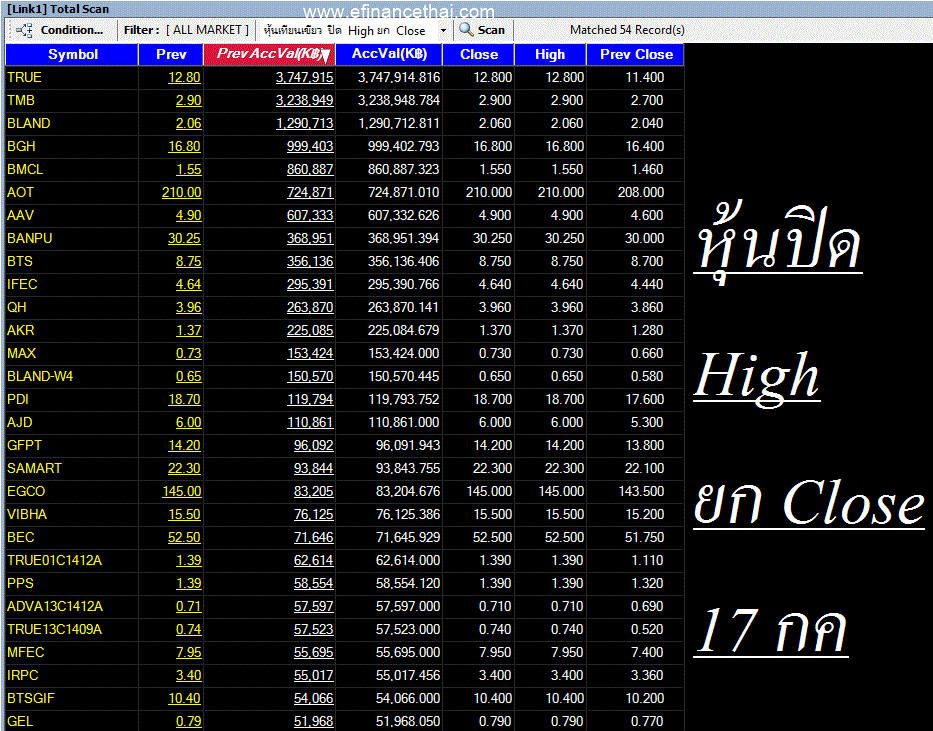
Task: Click AOT Prev price 210.00
Action: 181,193
